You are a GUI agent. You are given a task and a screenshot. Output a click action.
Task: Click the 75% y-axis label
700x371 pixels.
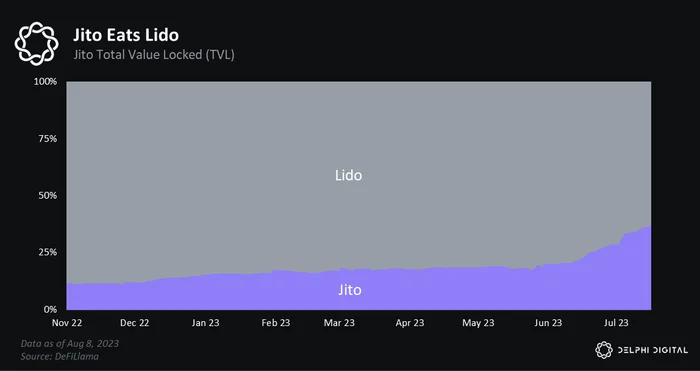(48, 139)
